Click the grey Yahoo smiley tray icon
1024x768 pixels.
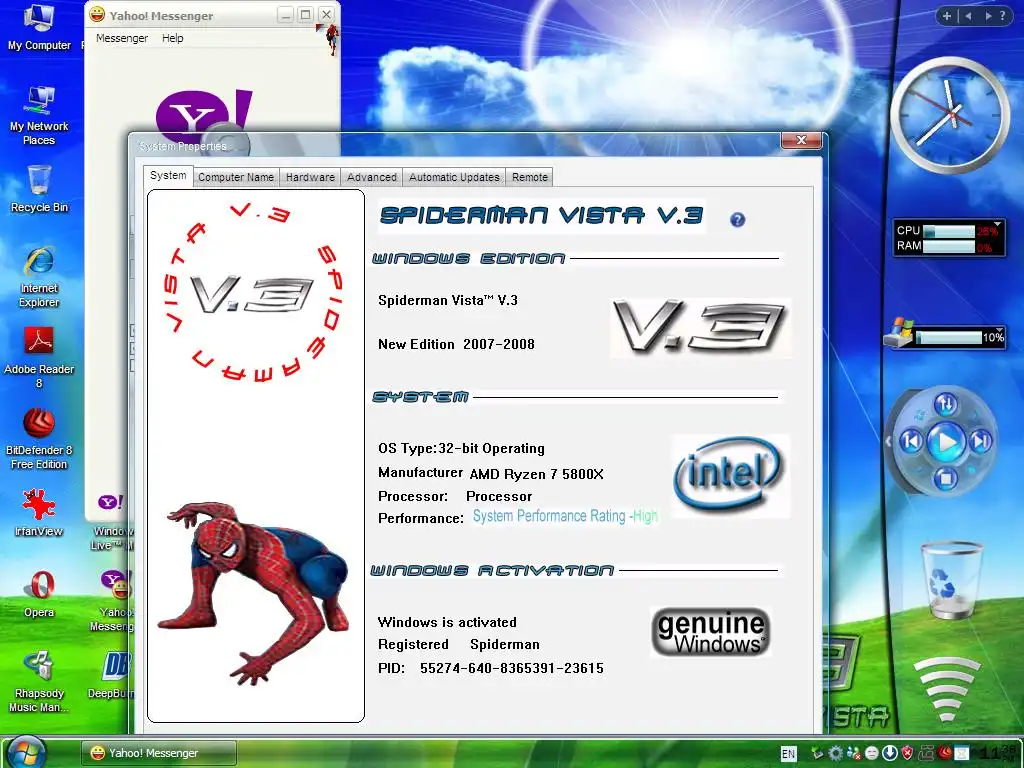click(x=871, y=753)
